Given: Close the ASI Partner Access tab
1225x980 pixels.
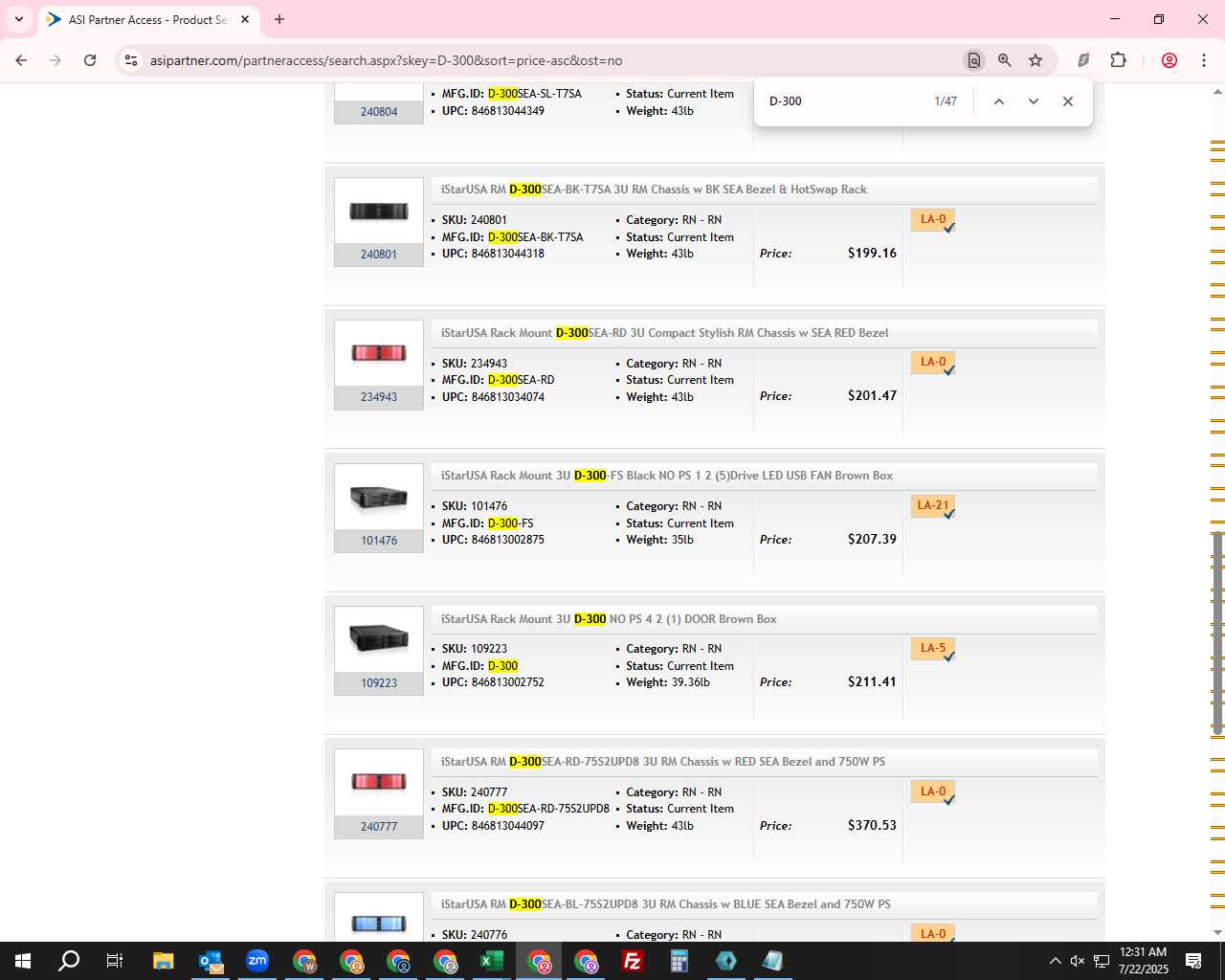Looking at the screenshot, I should 245,19.
